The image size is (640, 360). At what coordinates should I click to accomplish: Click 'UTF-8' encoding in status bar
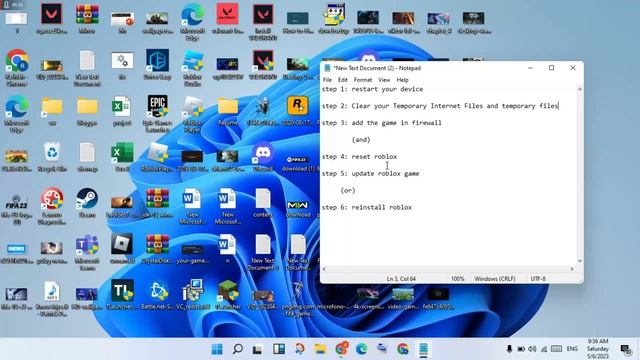pyautogui.click(x=538, y=279)
